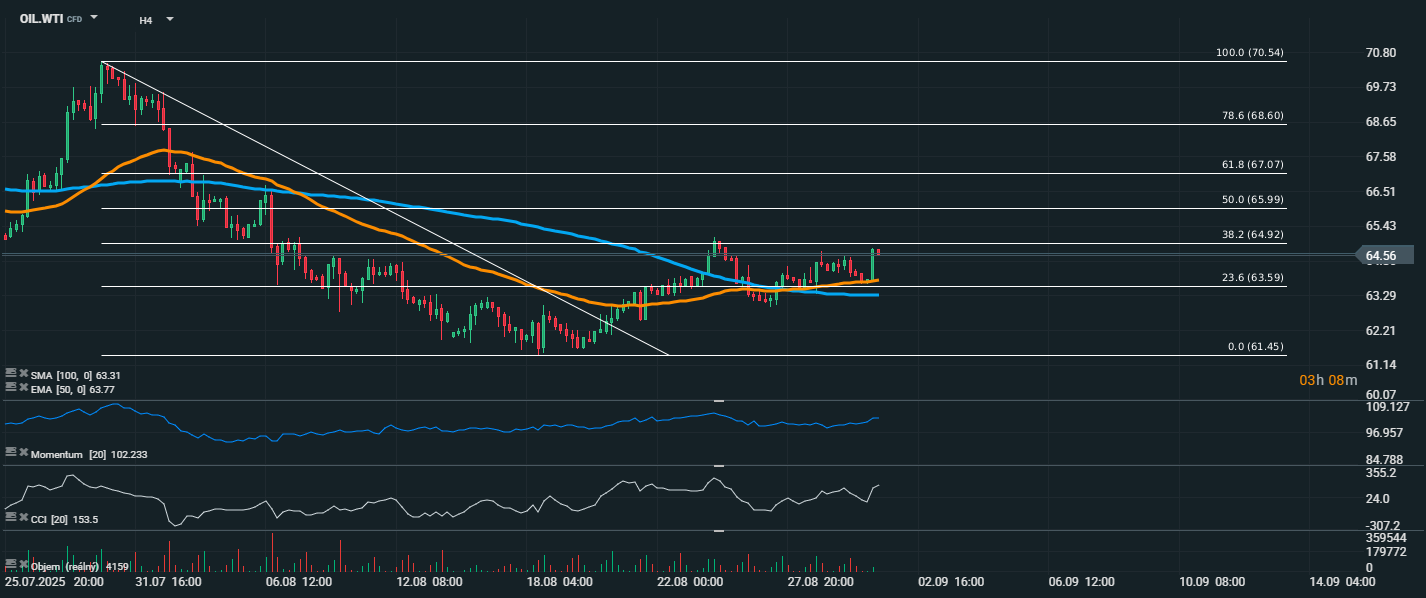Viewport: 1426px width, 598px height.
Task: Open the H4 timeframe dropdown
Action: [169, 19]
